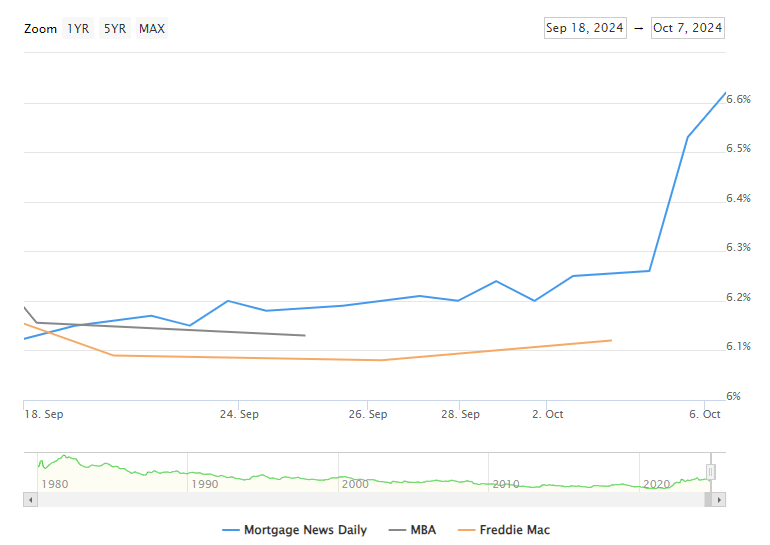The height and width of the screenshot is (545, 770).
Task: Zoom chart to MAX range
Action: pos(152,28)
